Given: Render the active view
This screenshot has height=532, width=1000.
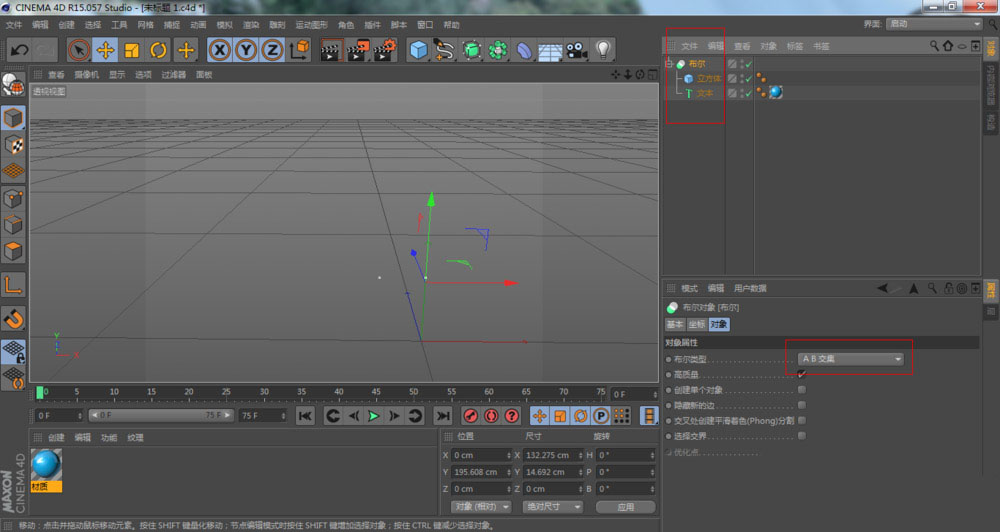Looking at the screenshot, I should click(331, 50).
